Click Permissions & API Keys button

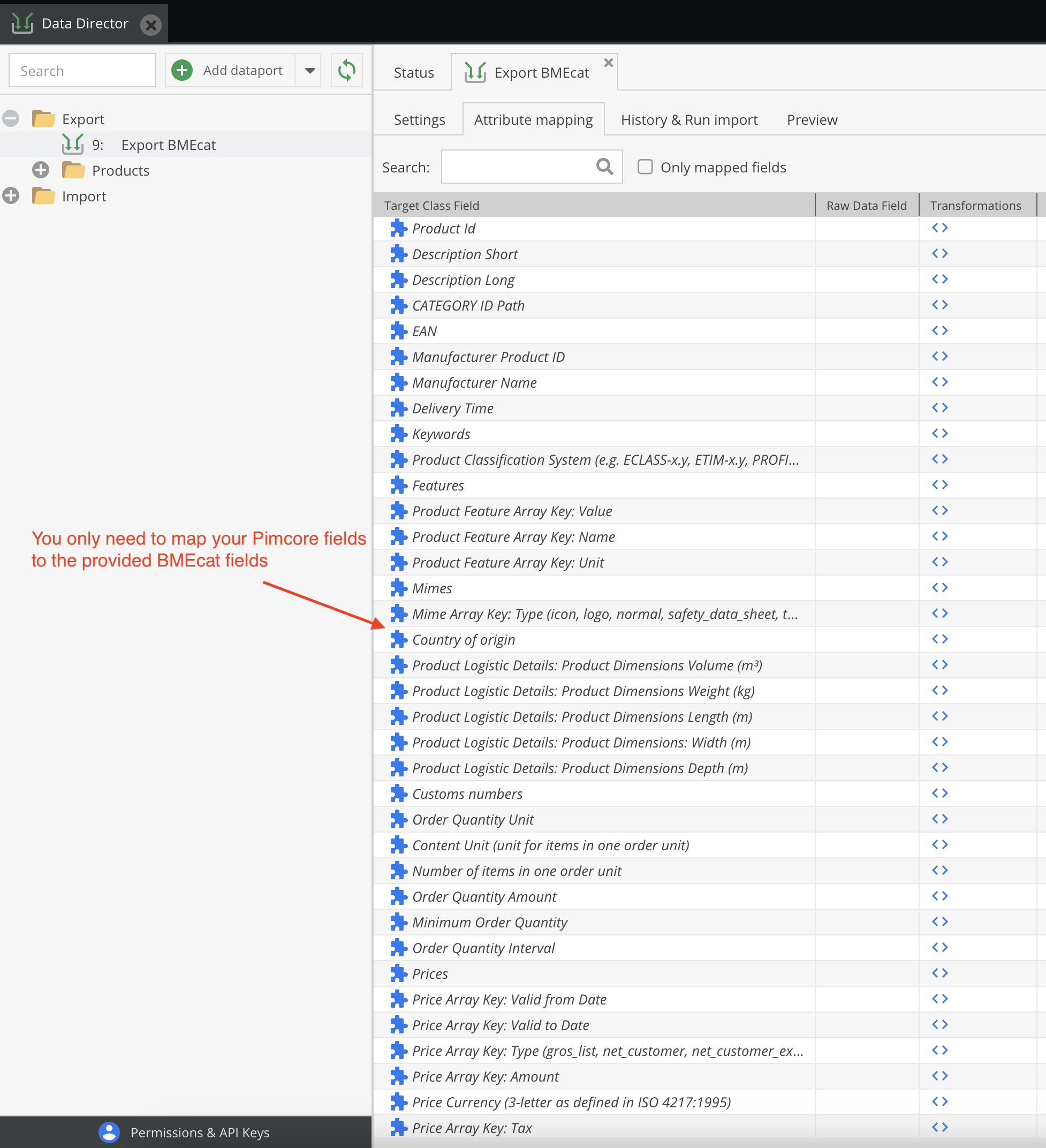pos(199,1132)
